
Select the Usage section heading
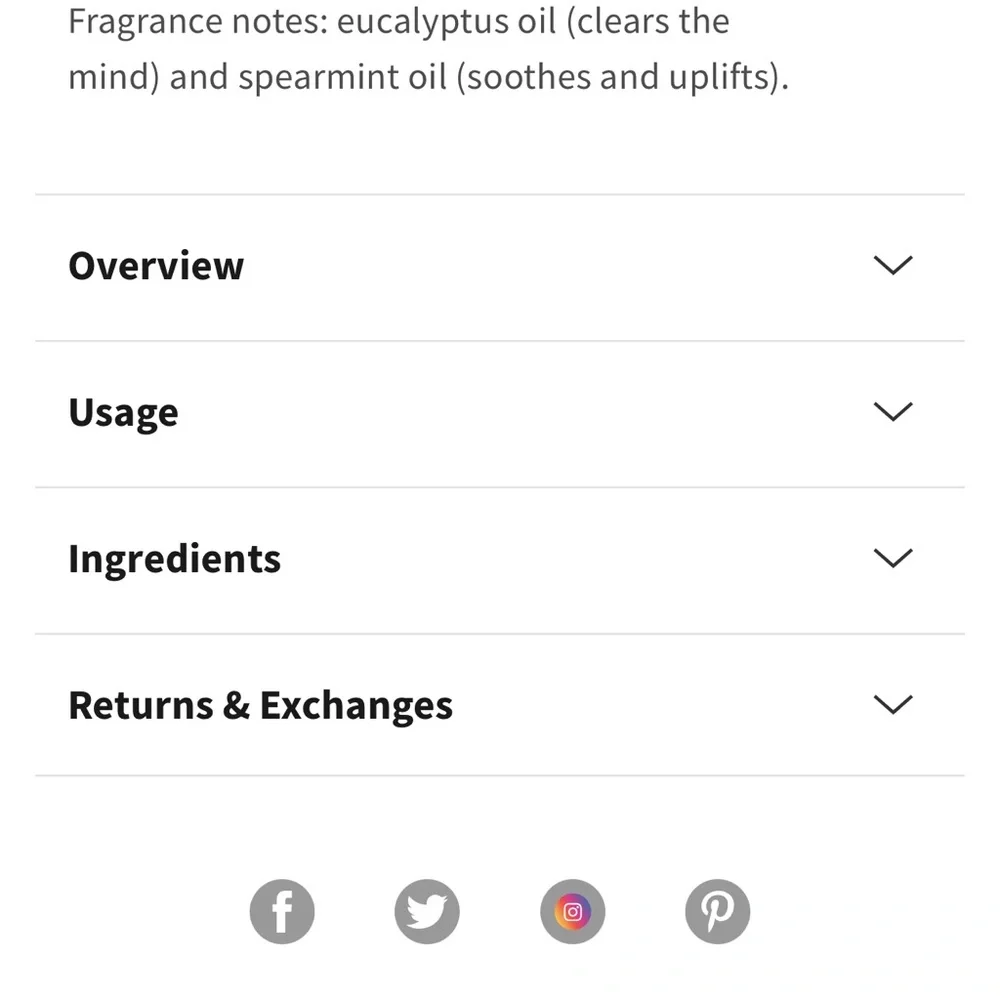coord(123,412)
